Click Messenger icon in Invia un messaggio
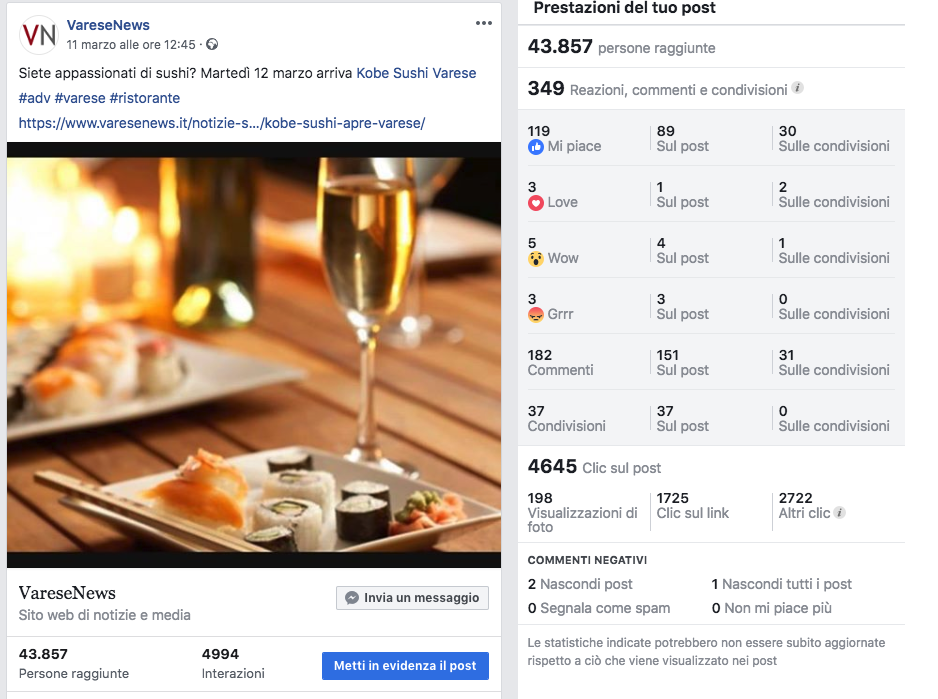The height and width of the screenshot is (699, 938). (x=352, y=598)
